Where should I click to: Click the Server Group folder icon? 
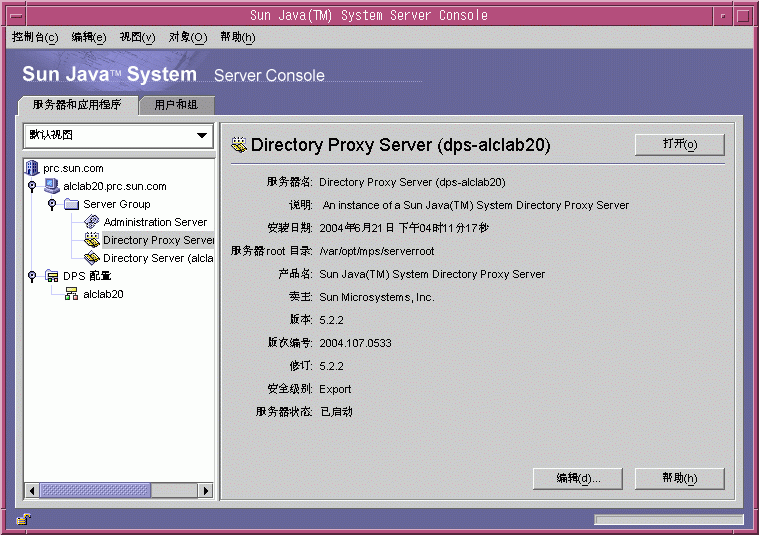(x=72, y=204)
